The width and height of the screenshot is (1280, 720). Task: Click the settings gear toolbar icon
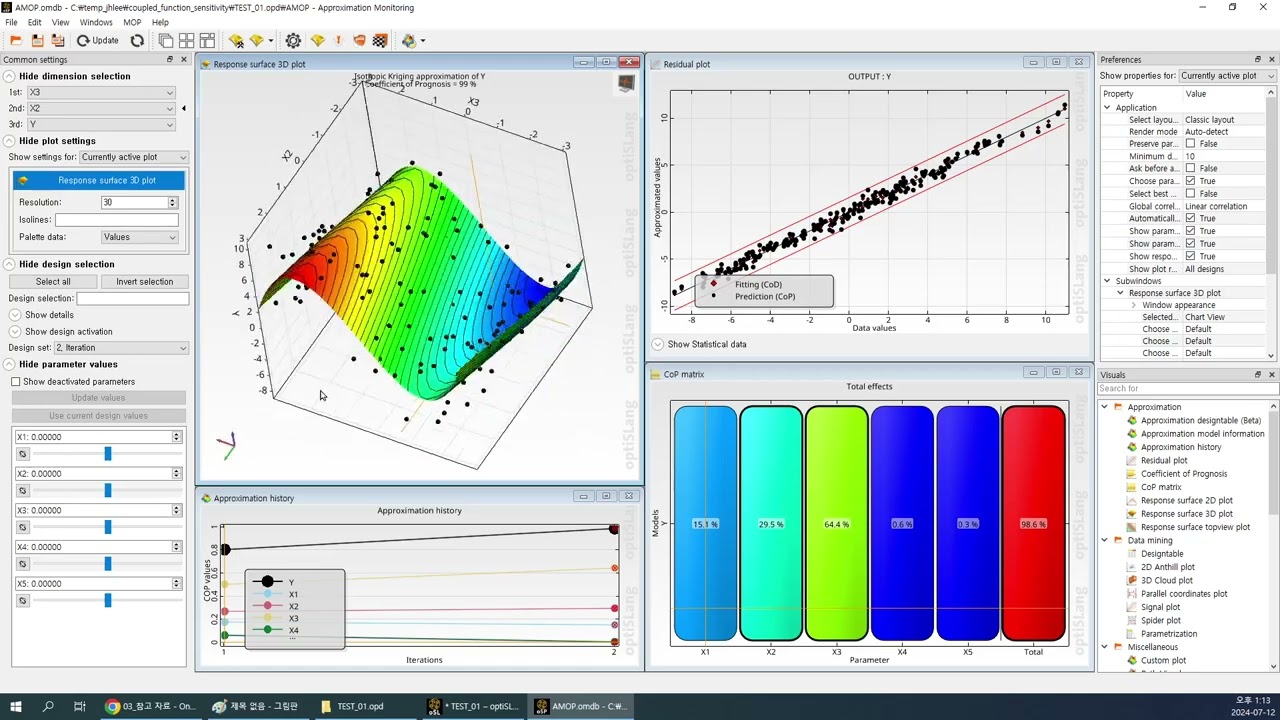pos(293,41)
